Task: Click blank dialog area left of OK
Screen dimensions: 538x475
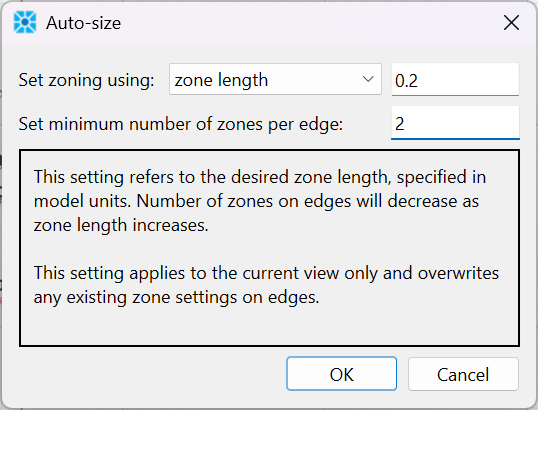Action: click(151, 374)
